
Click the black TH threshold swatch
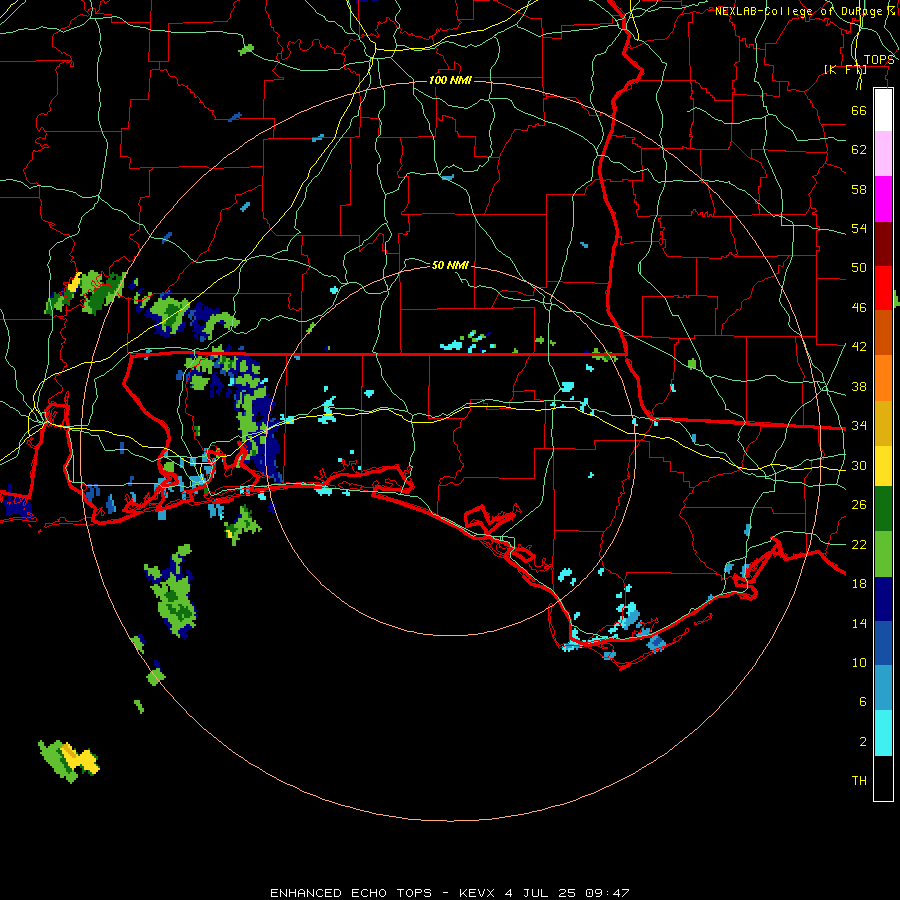tap(883, 778)
